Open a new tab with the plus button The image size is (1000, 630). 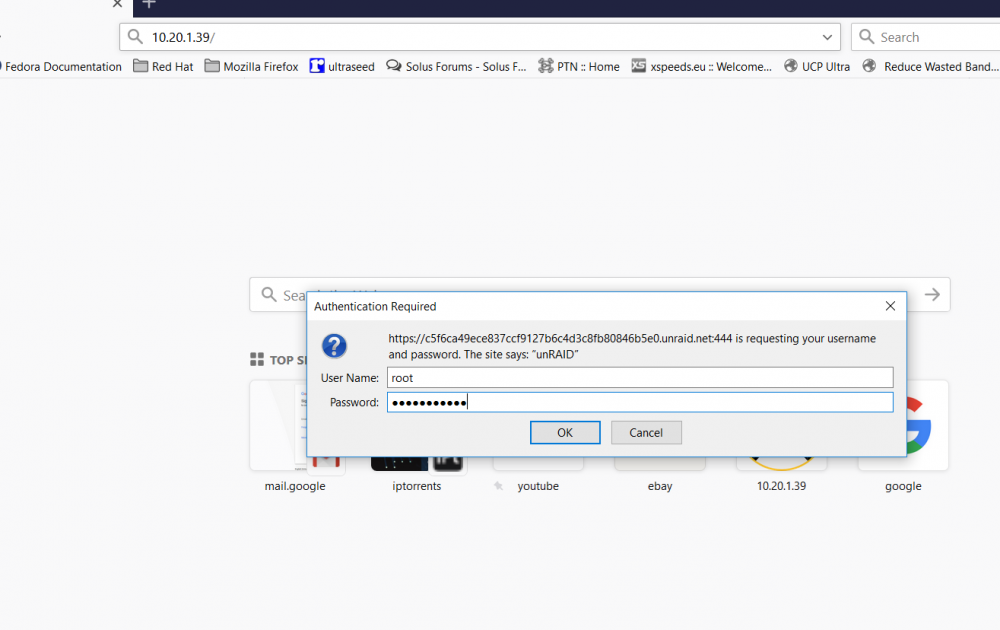[x=149, y=4]
